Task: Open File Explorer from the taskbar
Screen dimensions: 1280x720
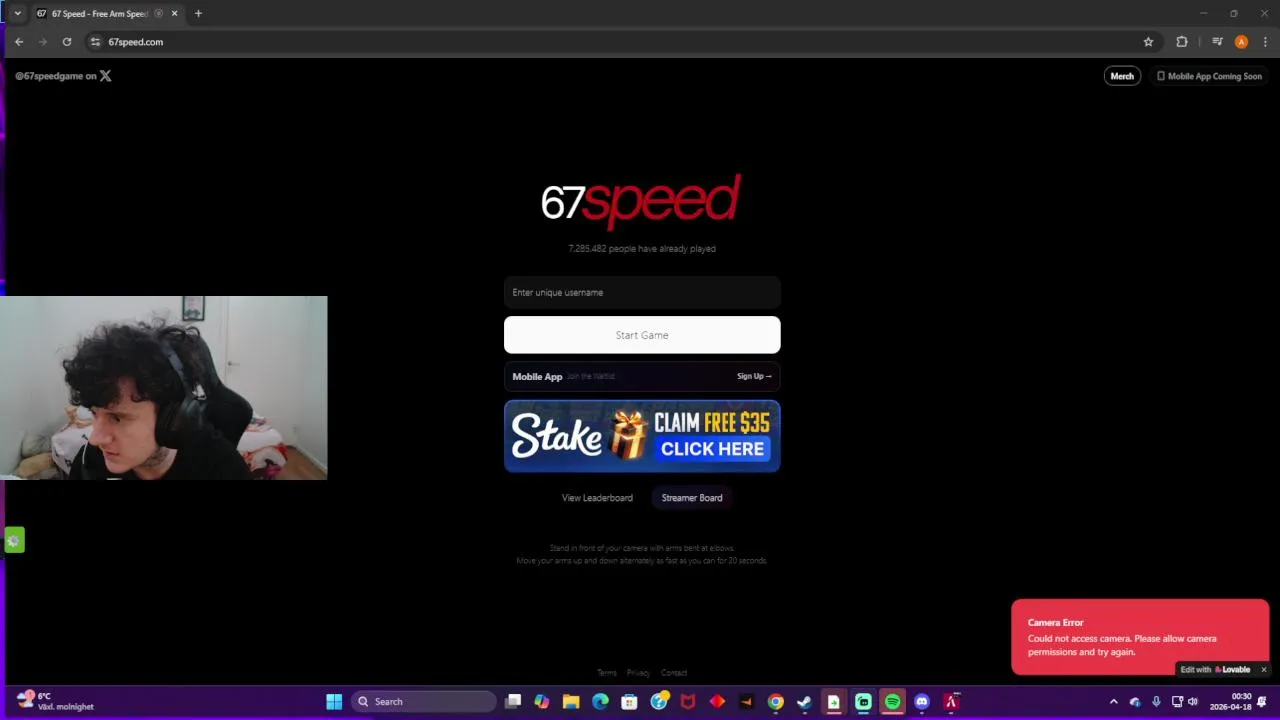Action: click(x=571, y=702)
